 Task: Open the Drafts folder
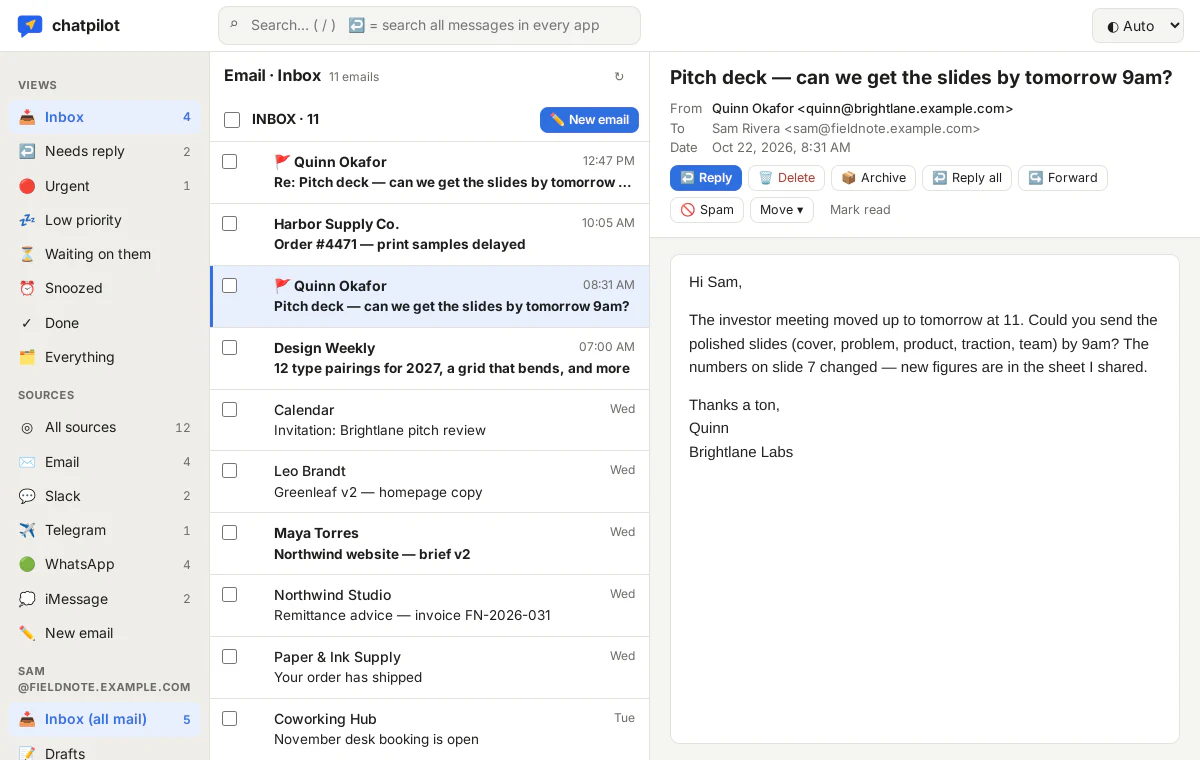coord(105,753)
